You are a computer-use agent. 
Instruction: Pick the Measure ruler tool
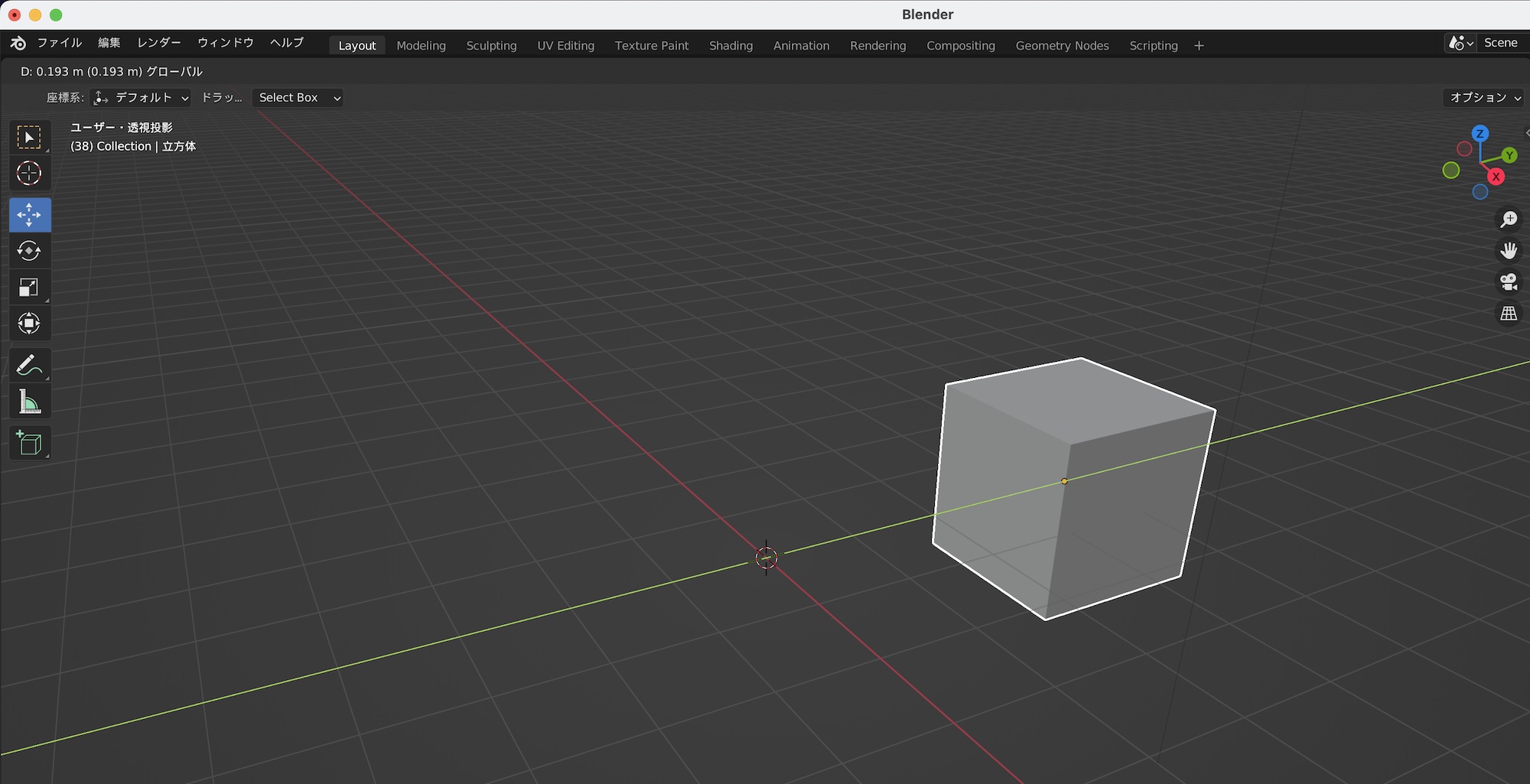29,402
